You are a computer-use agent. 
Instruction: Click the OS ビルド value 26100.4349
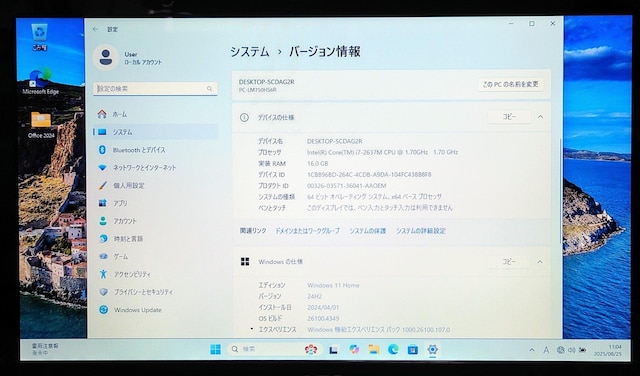point(323,318)
